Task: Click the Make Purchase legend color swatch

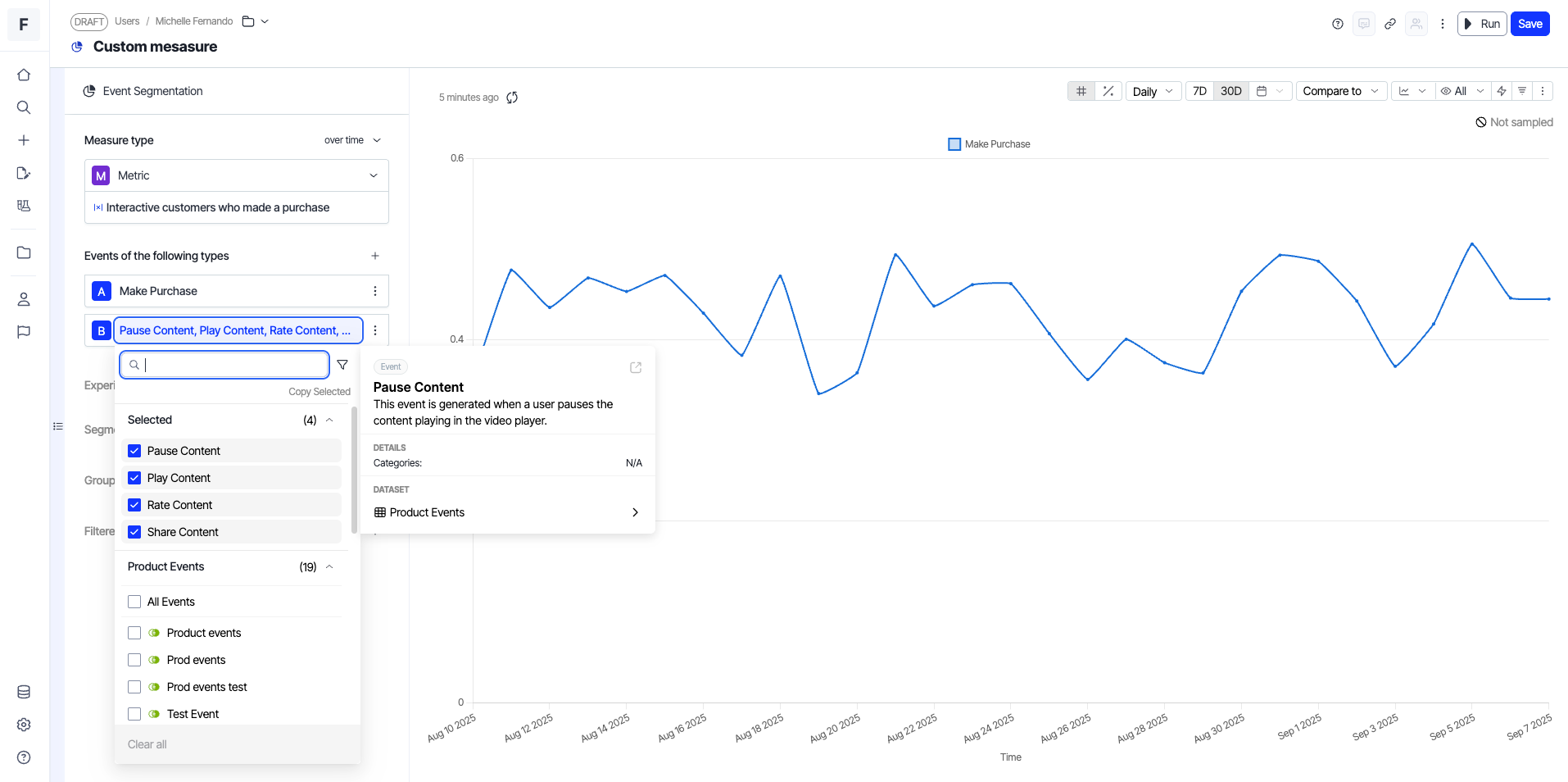Action: (x=954, y=144)
